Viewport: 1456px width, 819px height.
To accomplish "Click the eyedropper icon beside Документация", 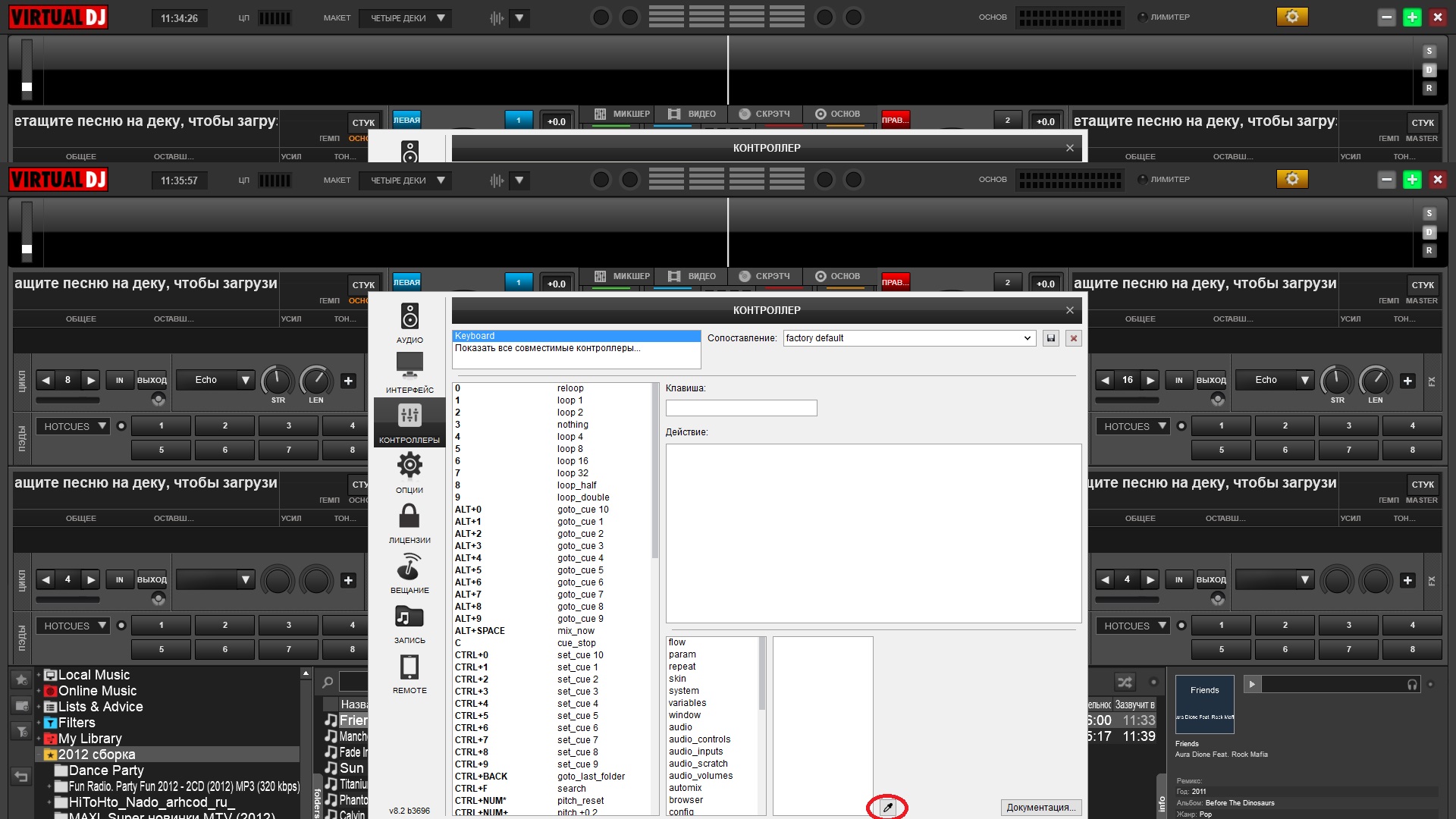I will click(x=887, y=808).
